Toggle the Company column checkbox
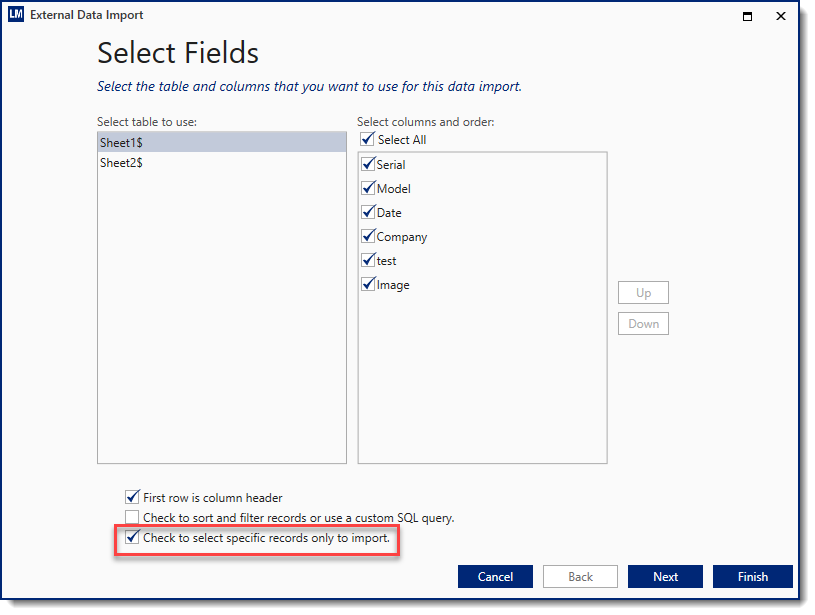 368,237
